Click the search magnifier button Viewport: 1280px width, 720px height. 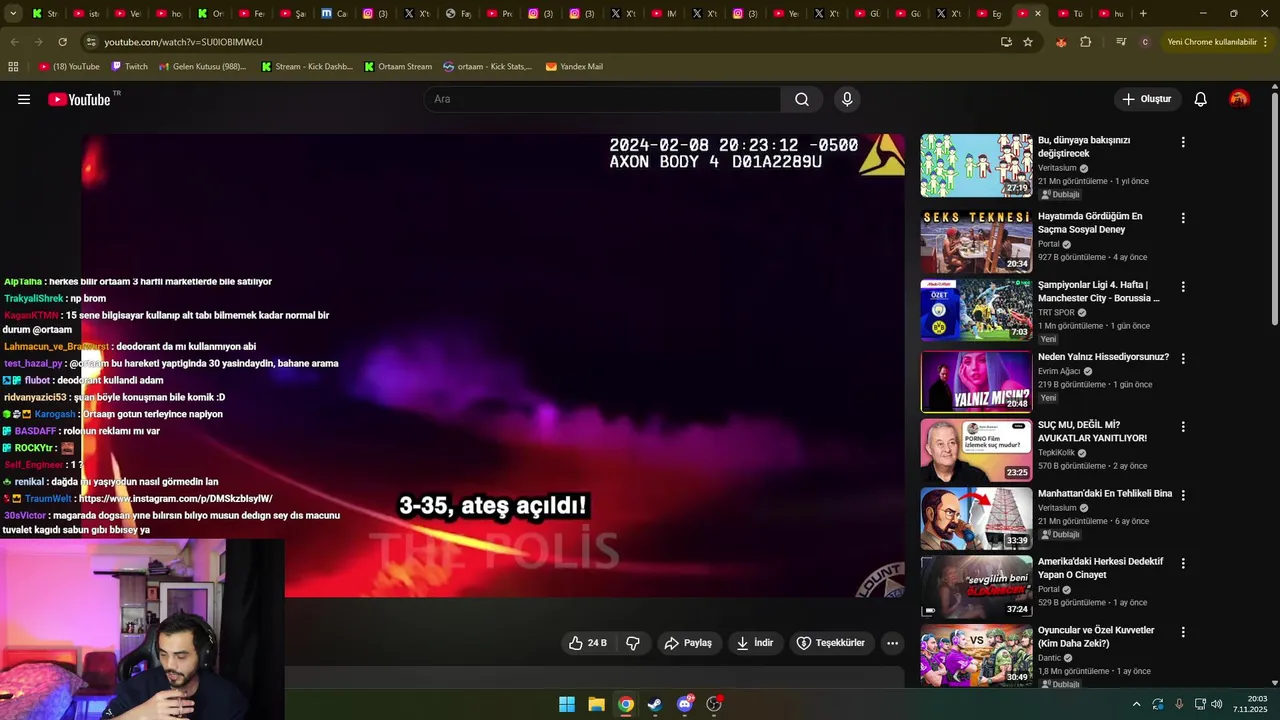(802, 99)
